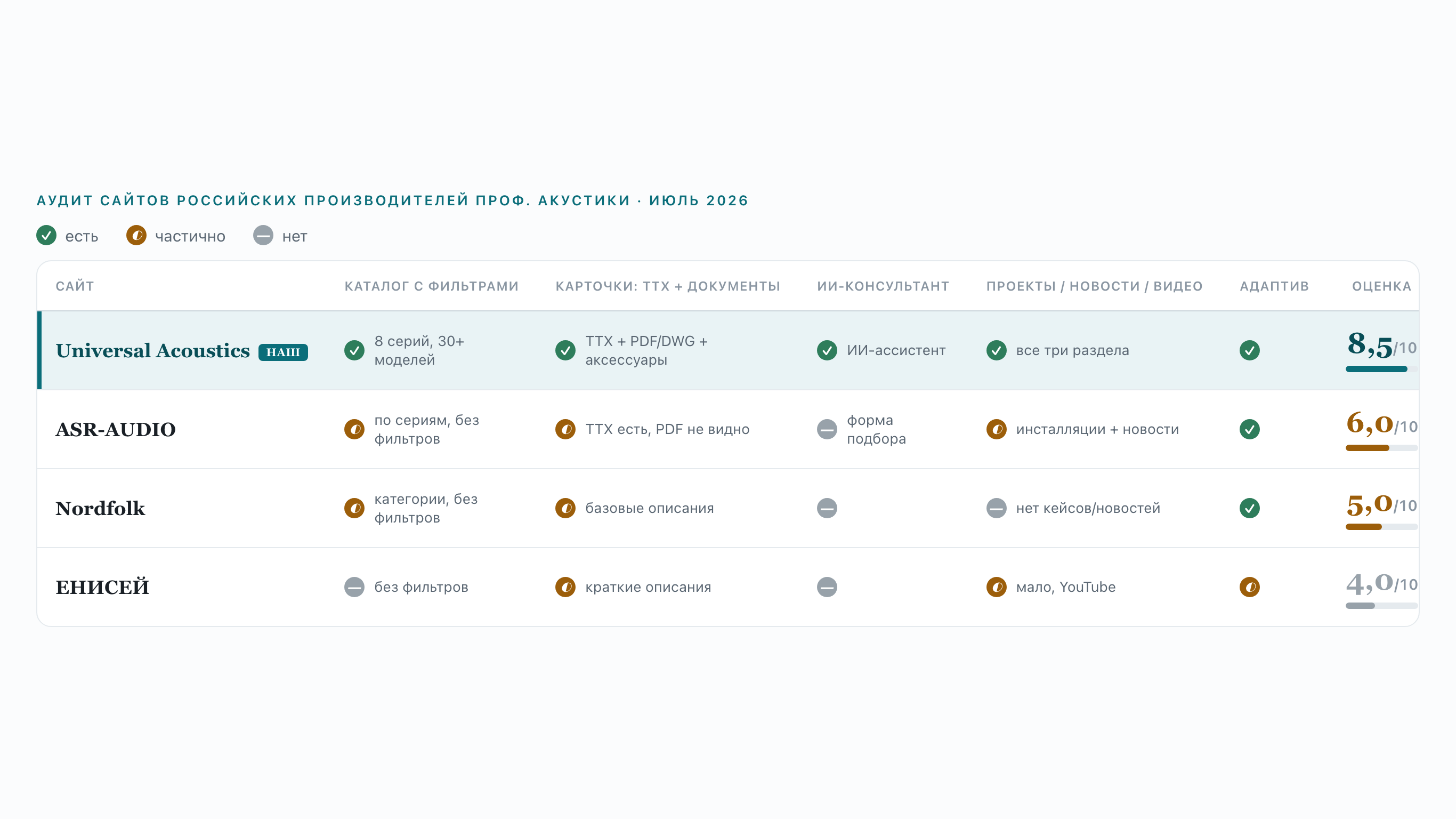Click the orange 'частично' legend icon

[x=136, y=235]
